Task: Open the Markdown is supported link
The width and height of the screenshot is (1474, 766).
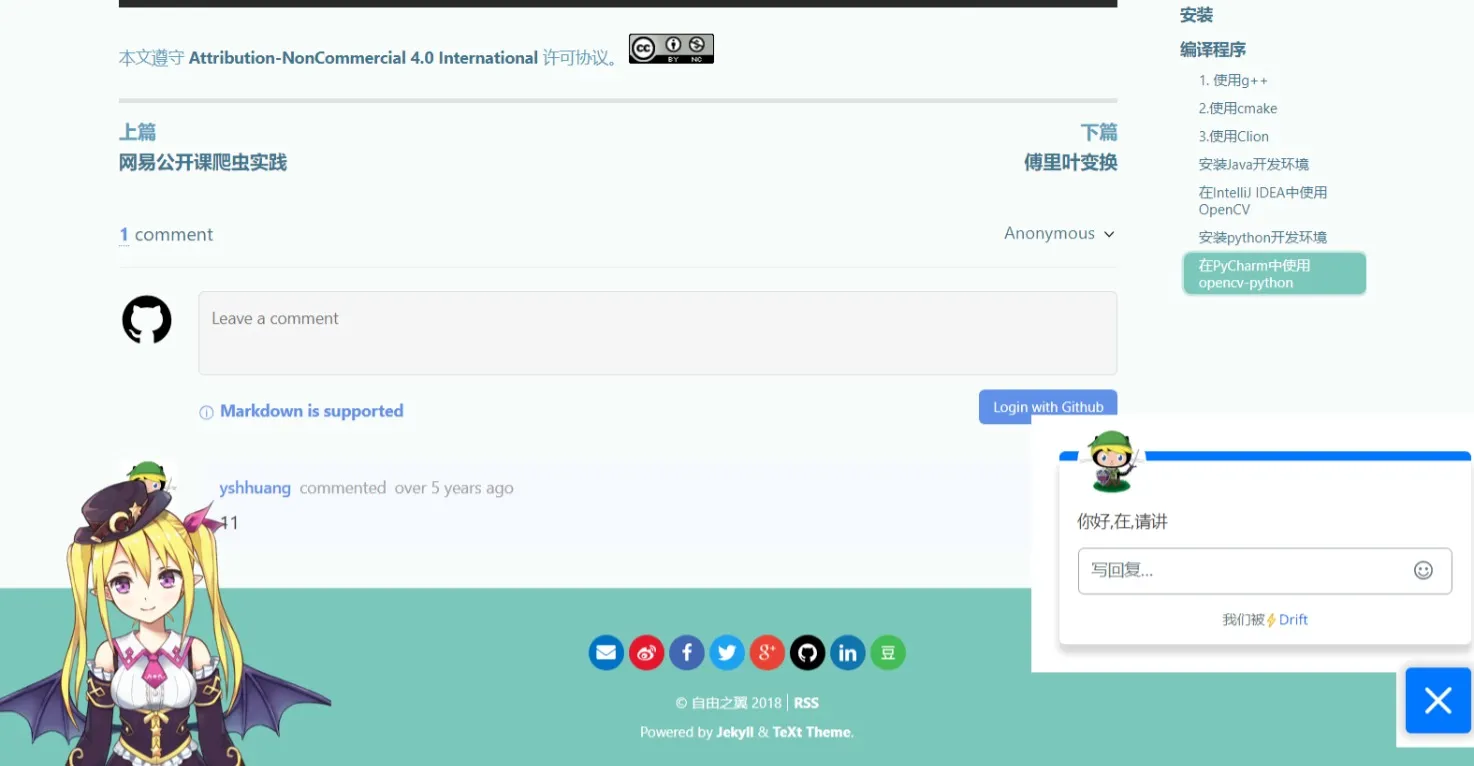Action: [312, 411]
